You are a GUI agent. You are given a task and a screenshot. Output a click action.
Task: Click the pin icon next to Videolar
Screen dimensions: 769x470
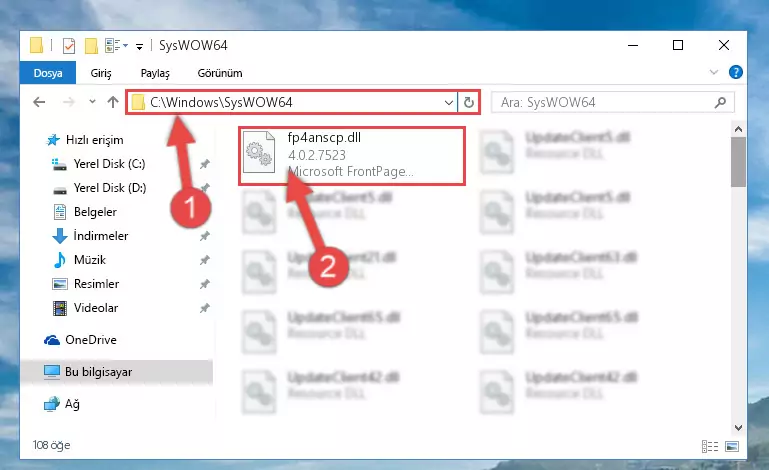[x=205, y=308]
